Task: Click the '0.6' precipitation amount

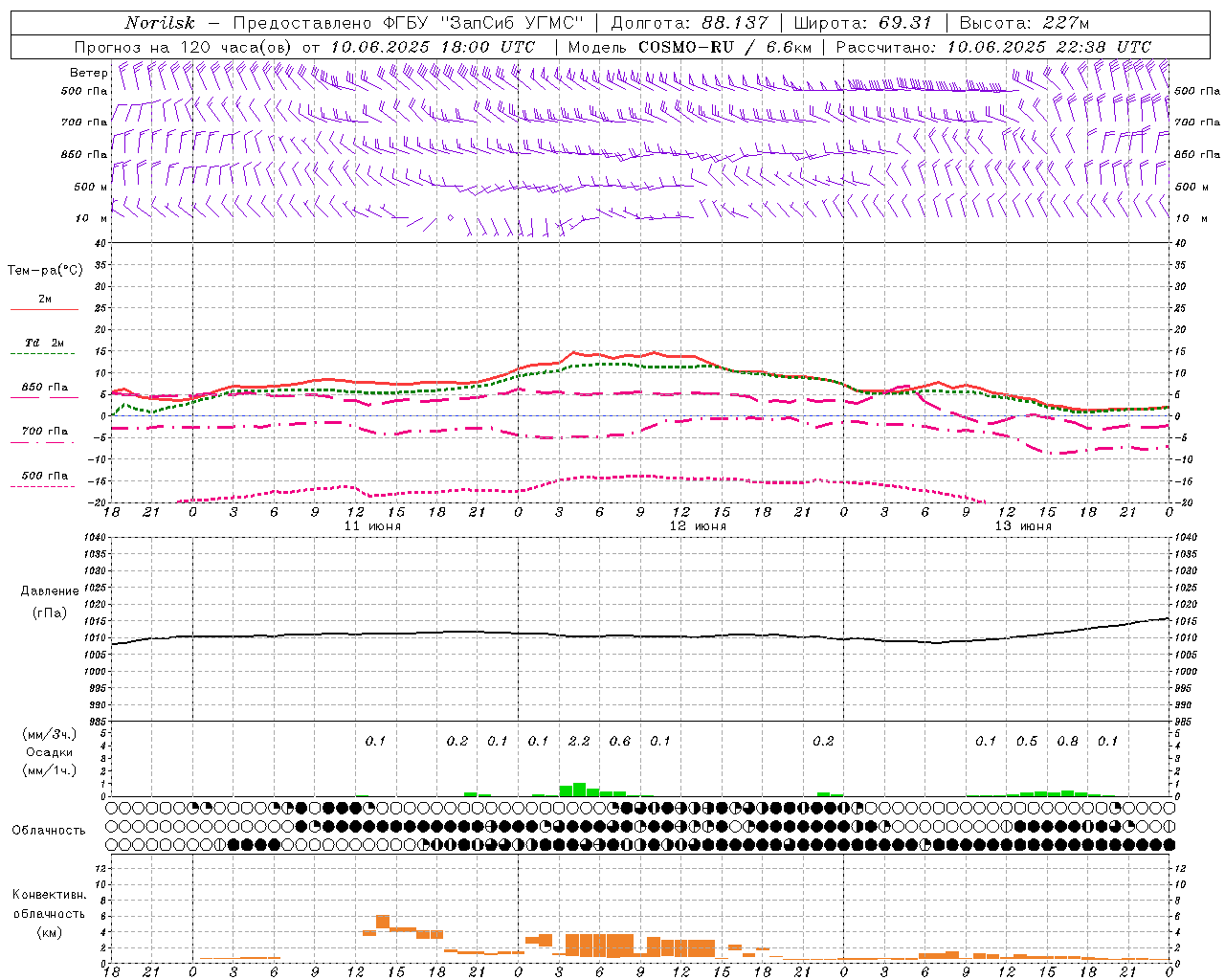Action: [x=620, y=741]
